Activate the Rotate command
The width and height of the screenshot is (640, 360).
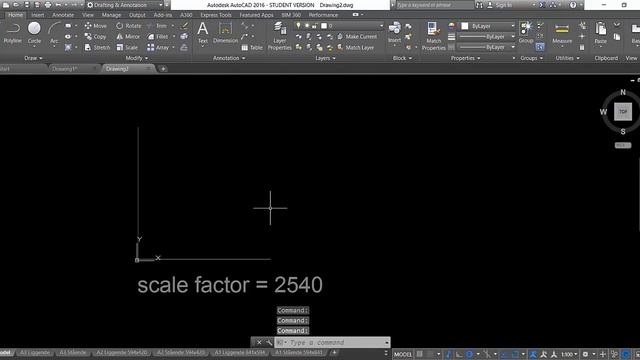point(128,26)
